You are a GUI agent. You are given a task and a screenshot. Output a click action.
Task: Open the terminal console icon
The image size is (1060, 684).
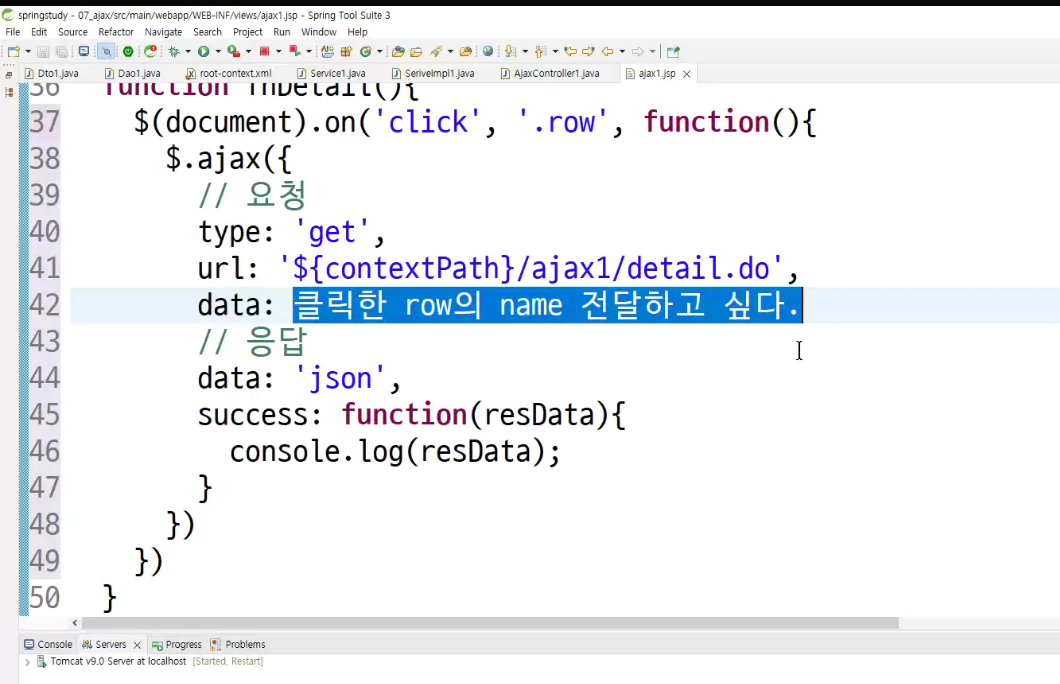(x=84, y=51)
